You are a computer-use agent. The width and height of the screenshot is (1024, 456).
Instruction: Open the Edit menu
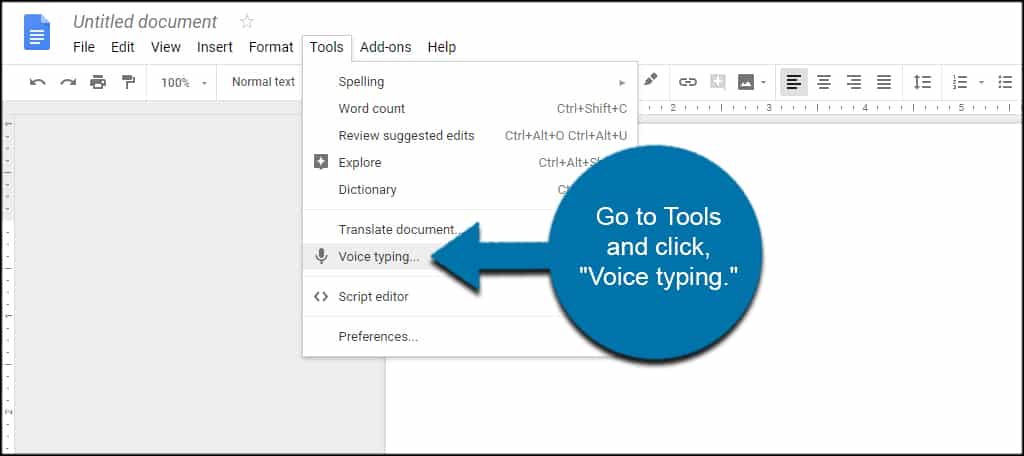(x=123, y=47)
